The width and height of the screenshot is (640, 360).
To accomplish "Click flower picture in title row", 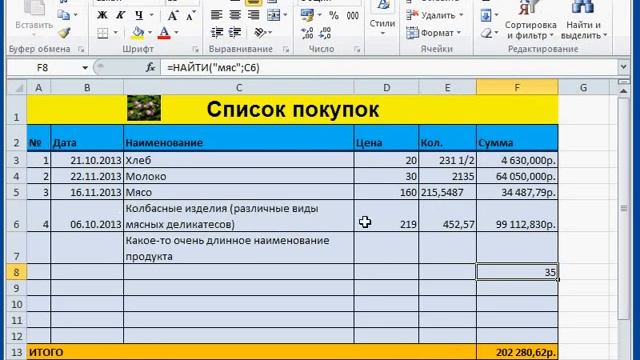I will click(x=144, y=108).
